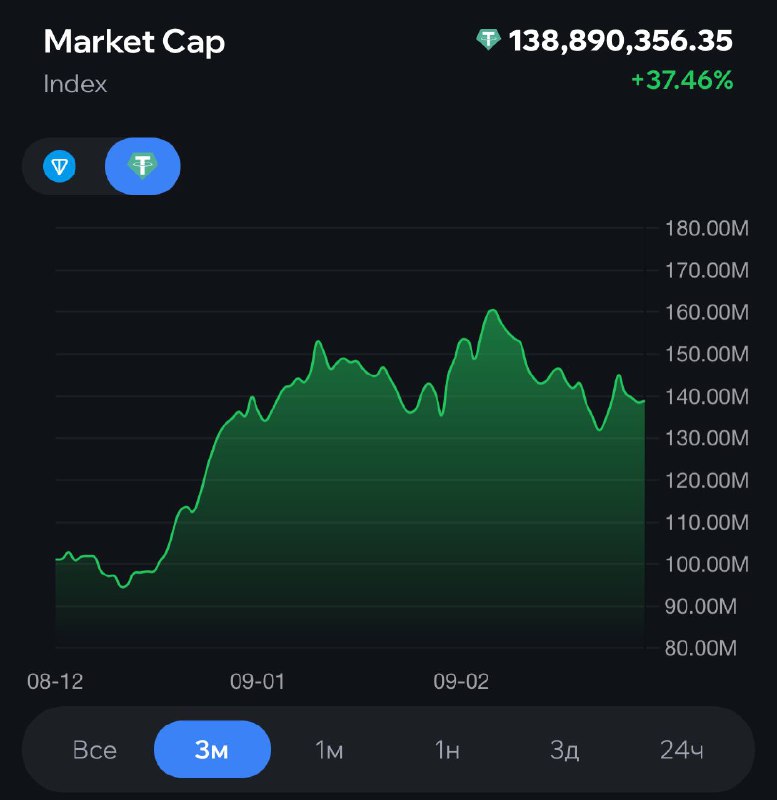This screenshot has height=800, width=777.
Task: Click the 08-12 date marker
Action: tap(54, 682)
